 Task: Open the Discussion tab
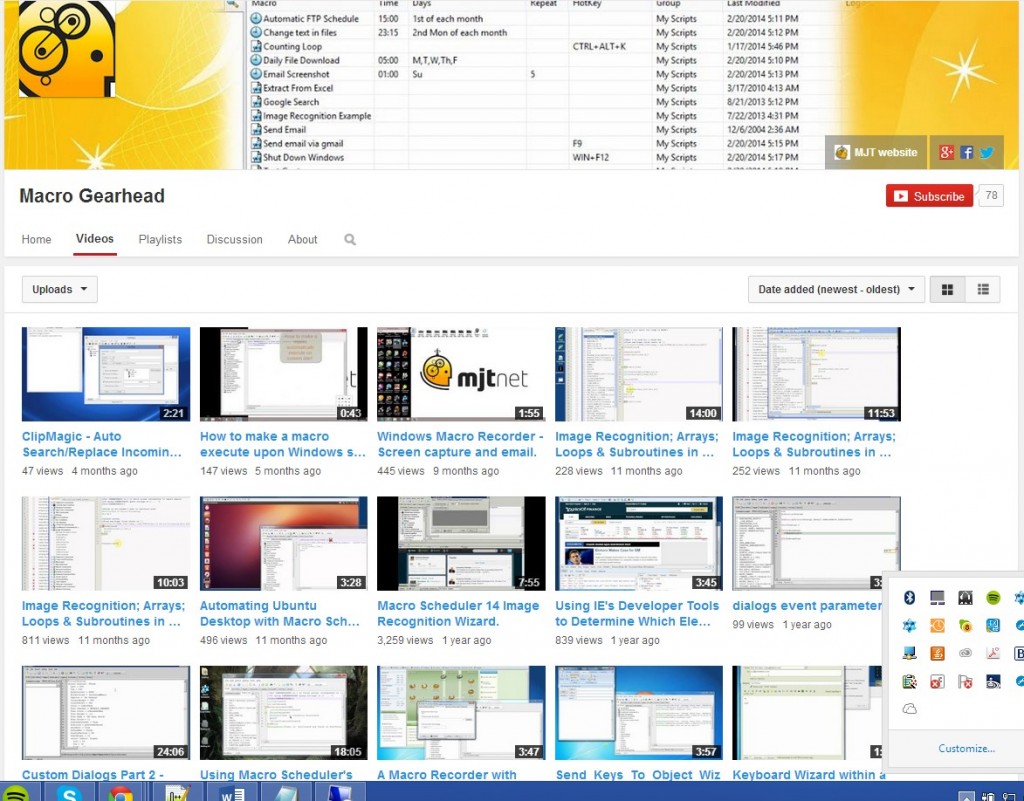(x=234, y=240)
